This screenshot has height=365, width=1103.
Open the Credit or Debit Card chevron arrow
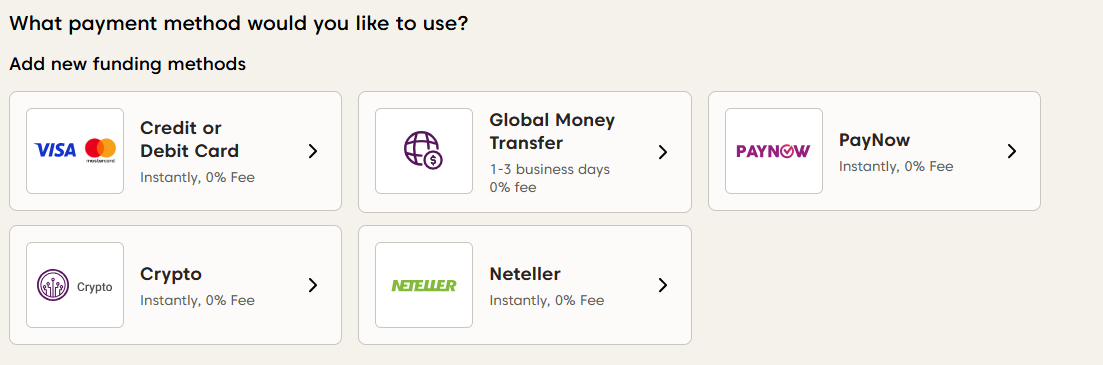tap(313, 151)
